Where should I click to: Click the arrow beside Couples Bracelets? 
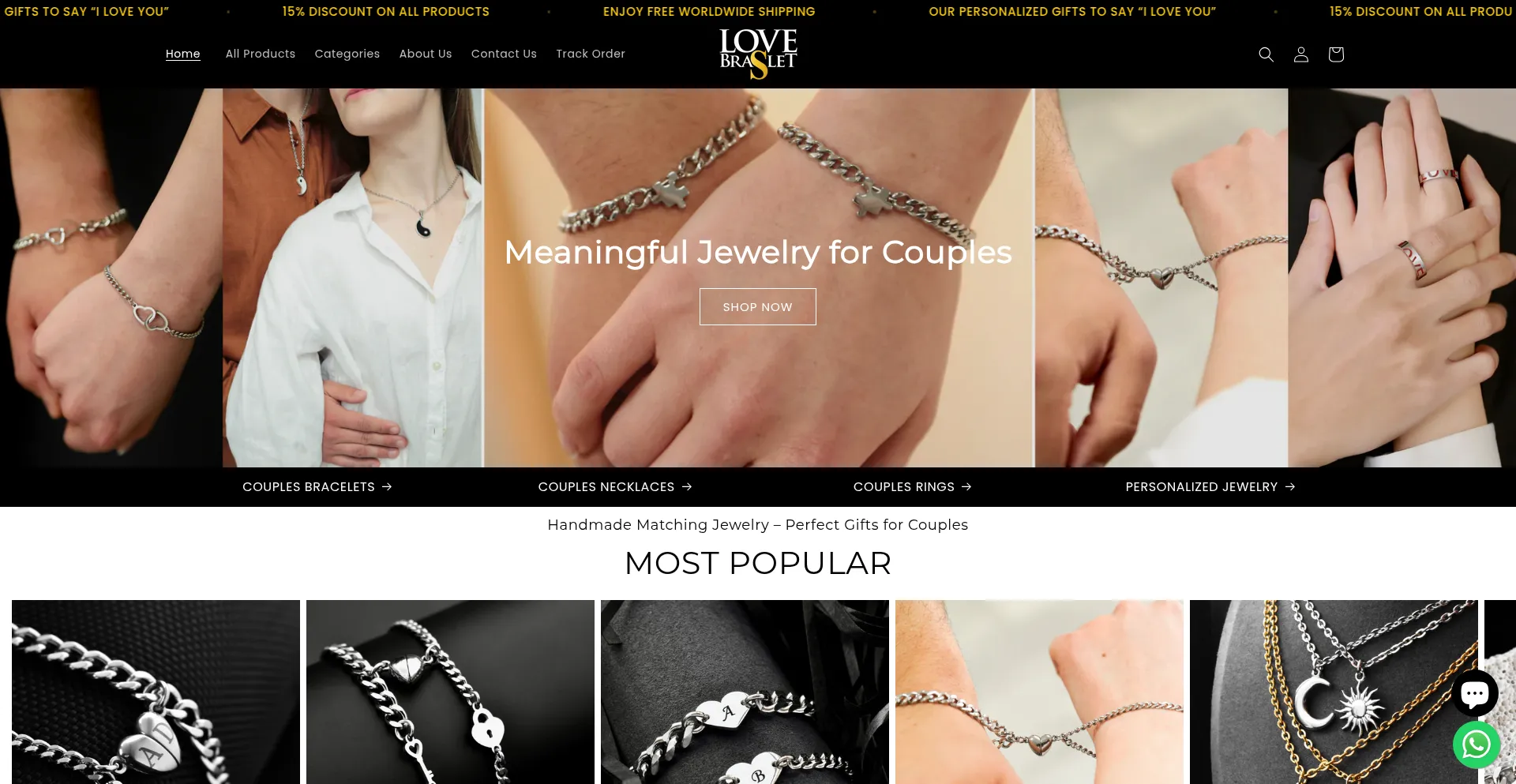387,487
